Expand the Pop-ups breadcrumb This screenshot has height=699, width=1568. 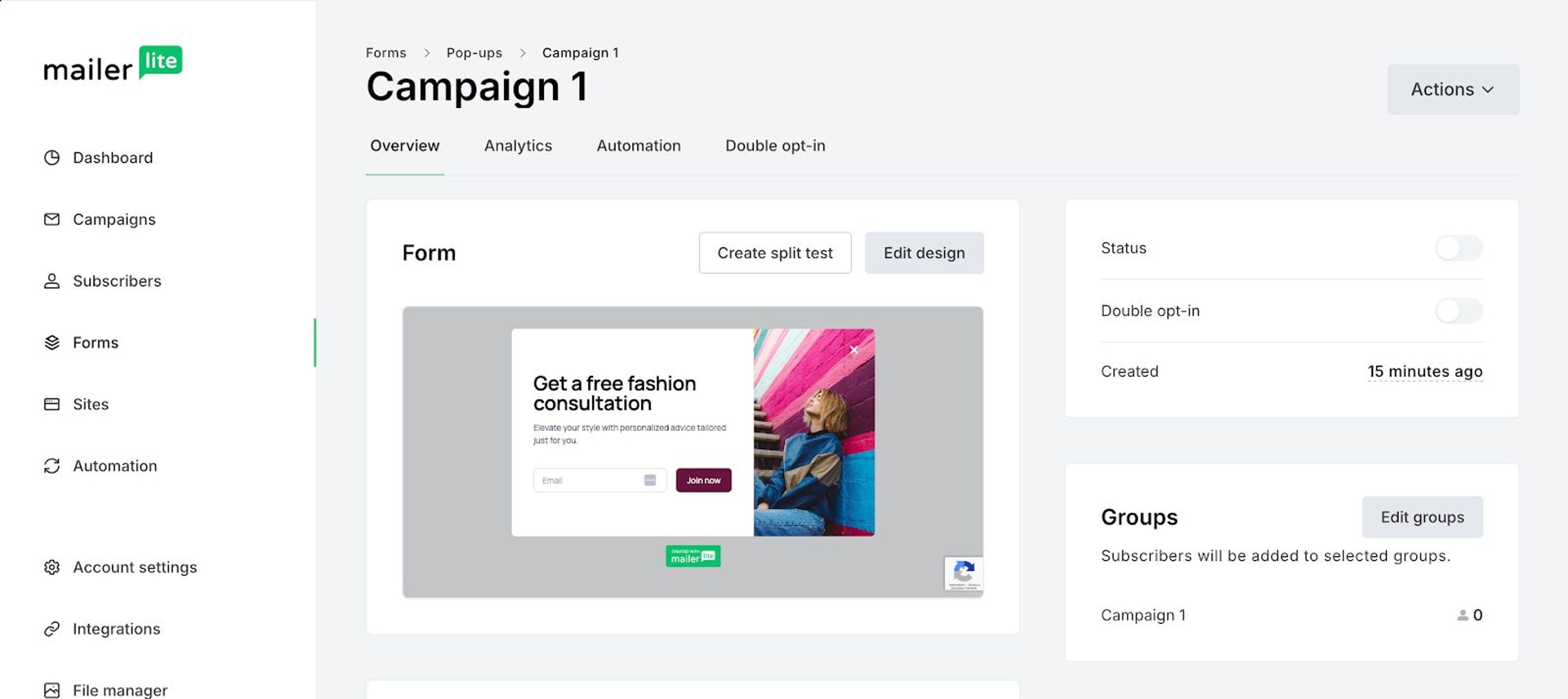[x=474, y=52]
